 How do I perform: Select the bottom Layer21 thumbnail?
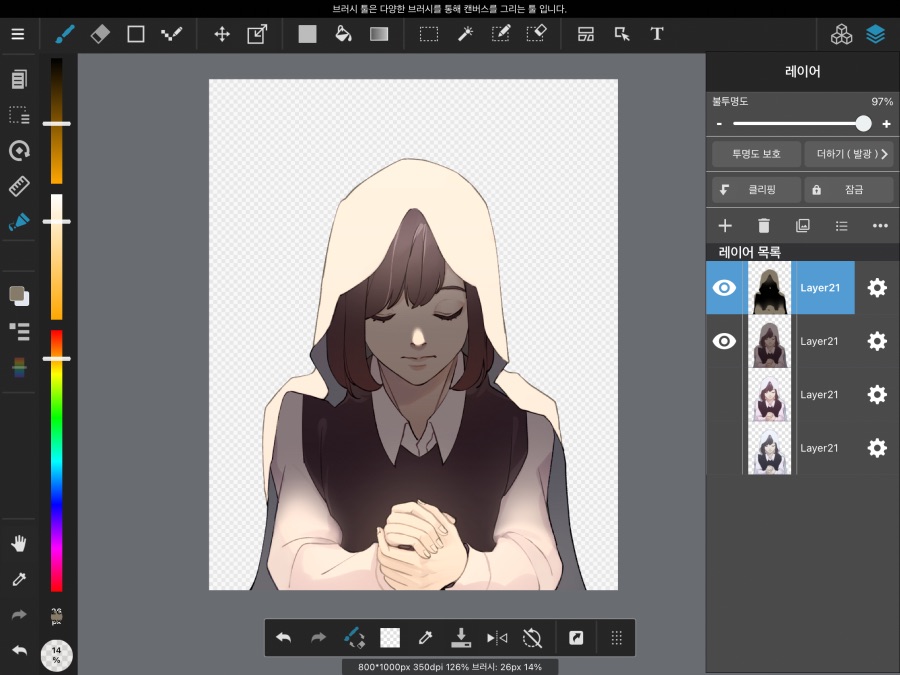pos(769,448)
